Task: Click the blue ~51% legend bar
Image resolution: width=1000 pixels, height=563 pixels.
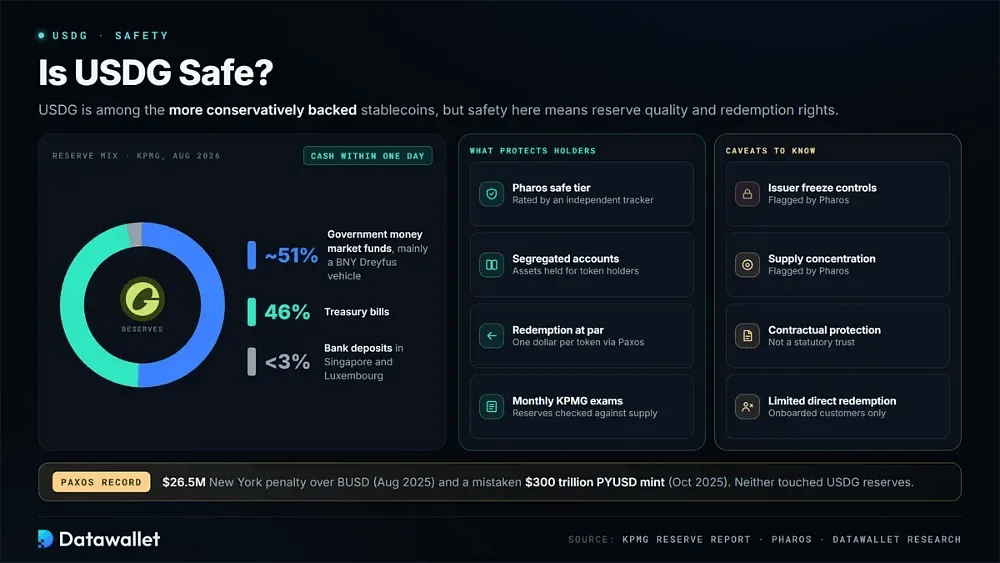Action: tap(251, 255)
